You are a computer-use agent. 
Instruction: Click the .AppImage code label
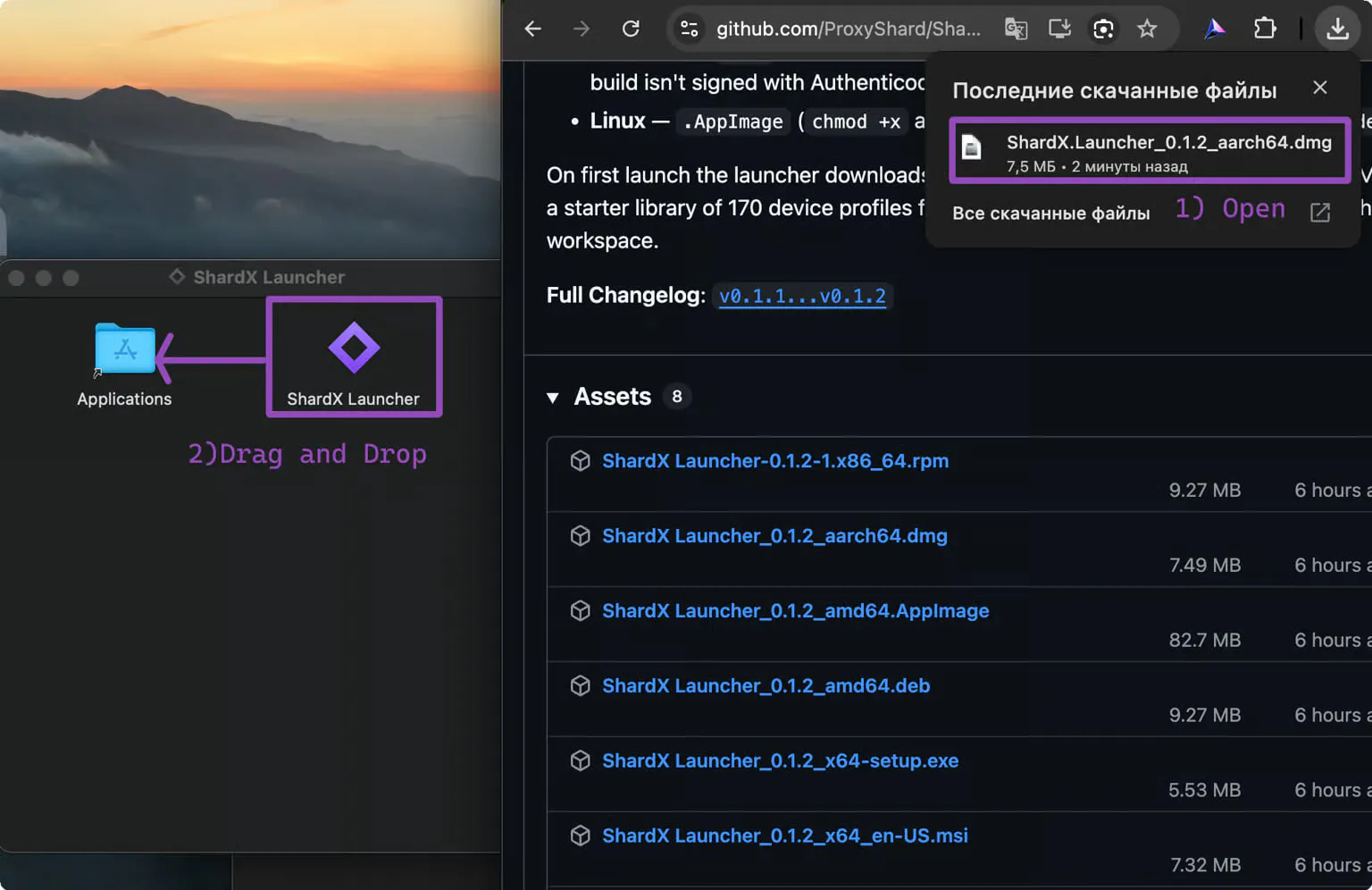pyautogui.click(x=733, y=122)
